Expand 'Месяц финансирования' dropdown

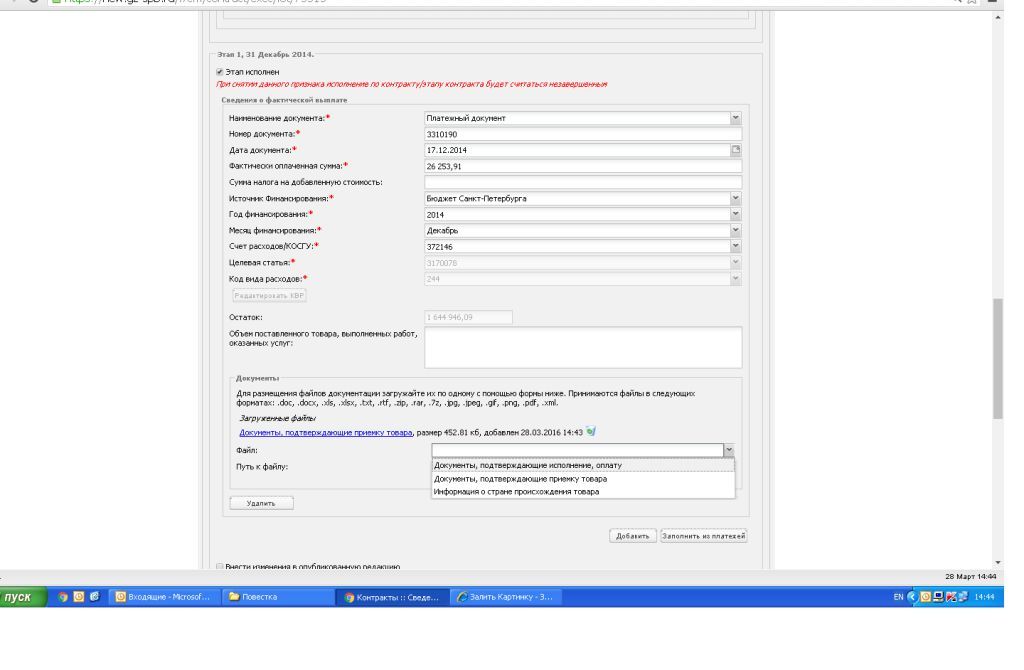tap(735, 231)
